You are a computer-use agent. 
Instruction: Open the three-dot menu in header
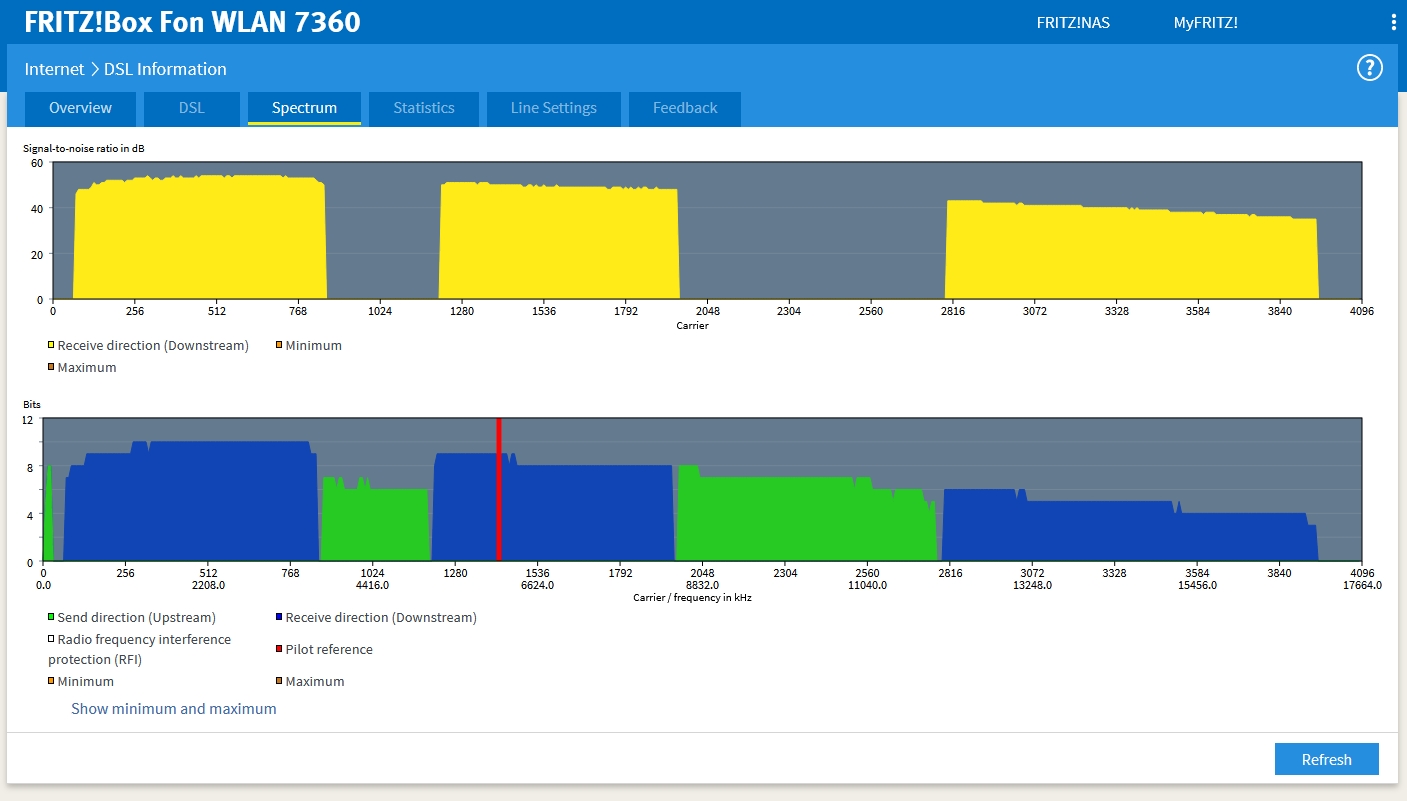[1393, 22]
